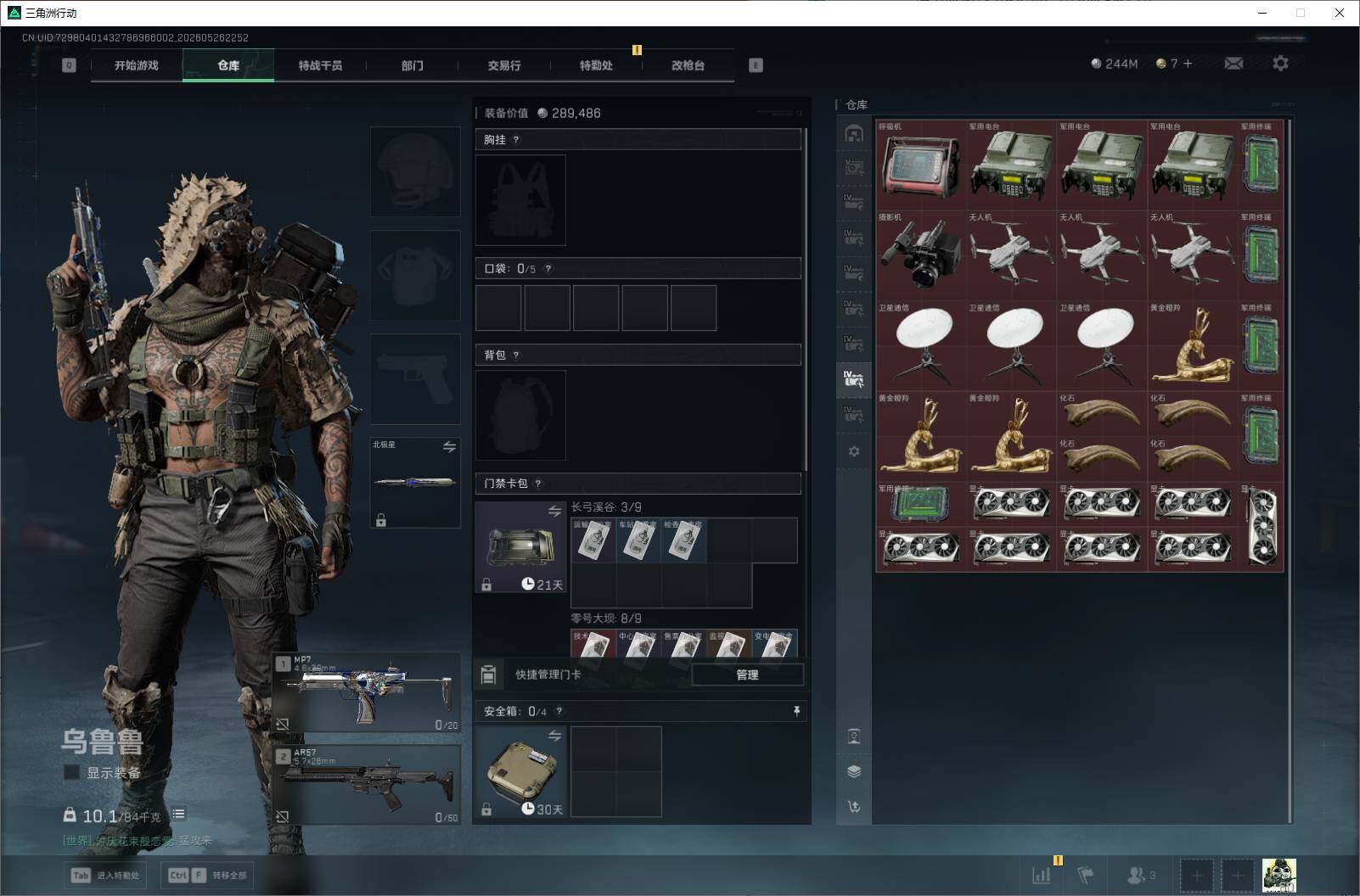Click the plus next to the 7 currency

point(1188,64)
